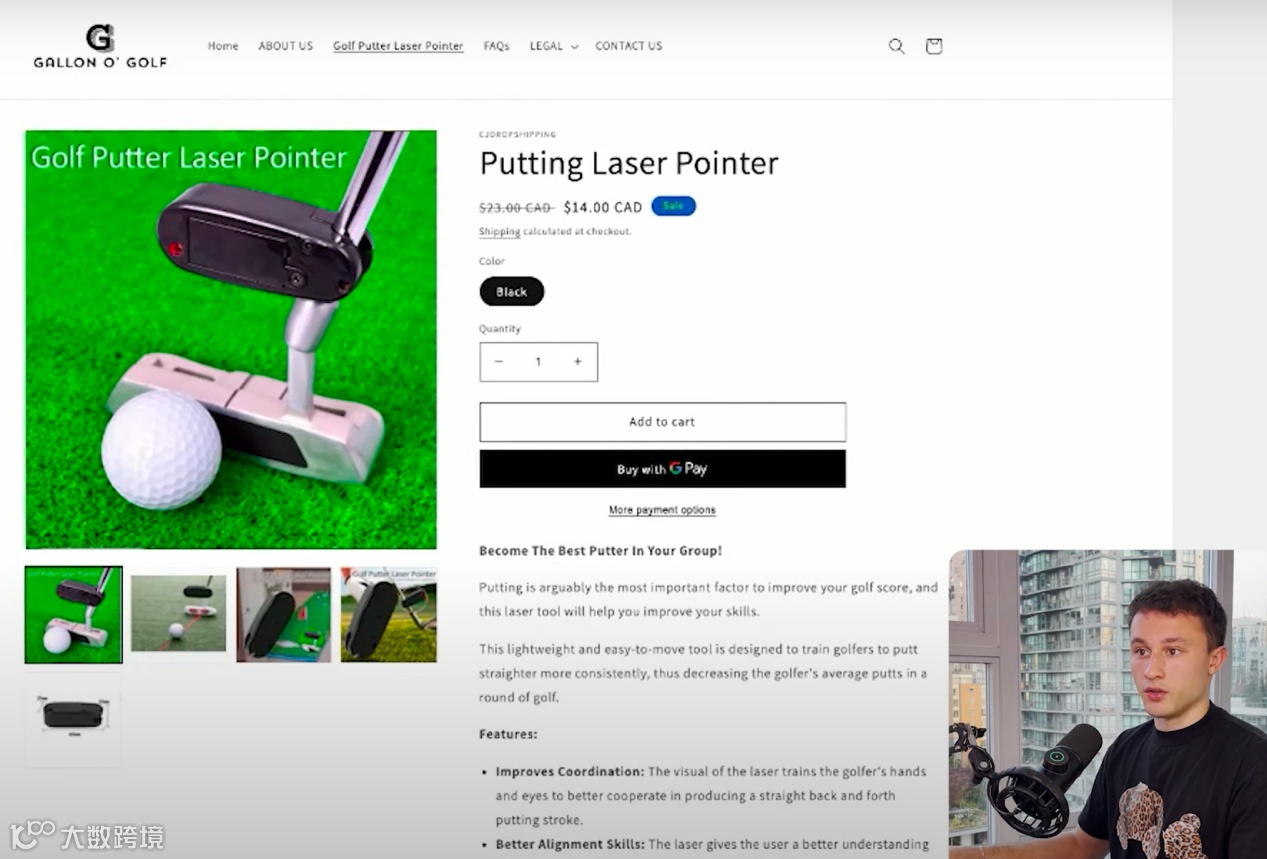Decrease quantity with the minus icon
The height and width of the screenshot is (859, 1267).
[x=499, y=362]
